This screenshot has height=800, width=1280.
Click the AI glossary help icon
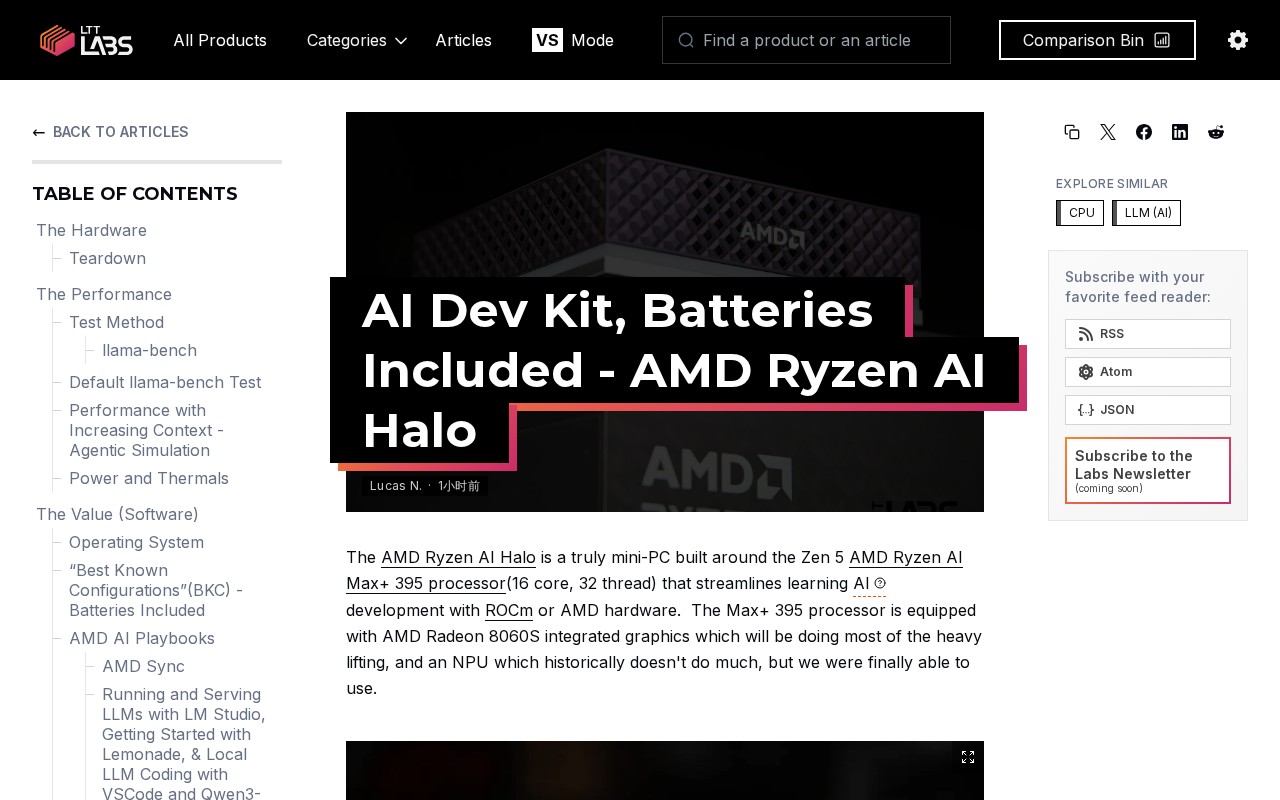[x=880, y=583]
